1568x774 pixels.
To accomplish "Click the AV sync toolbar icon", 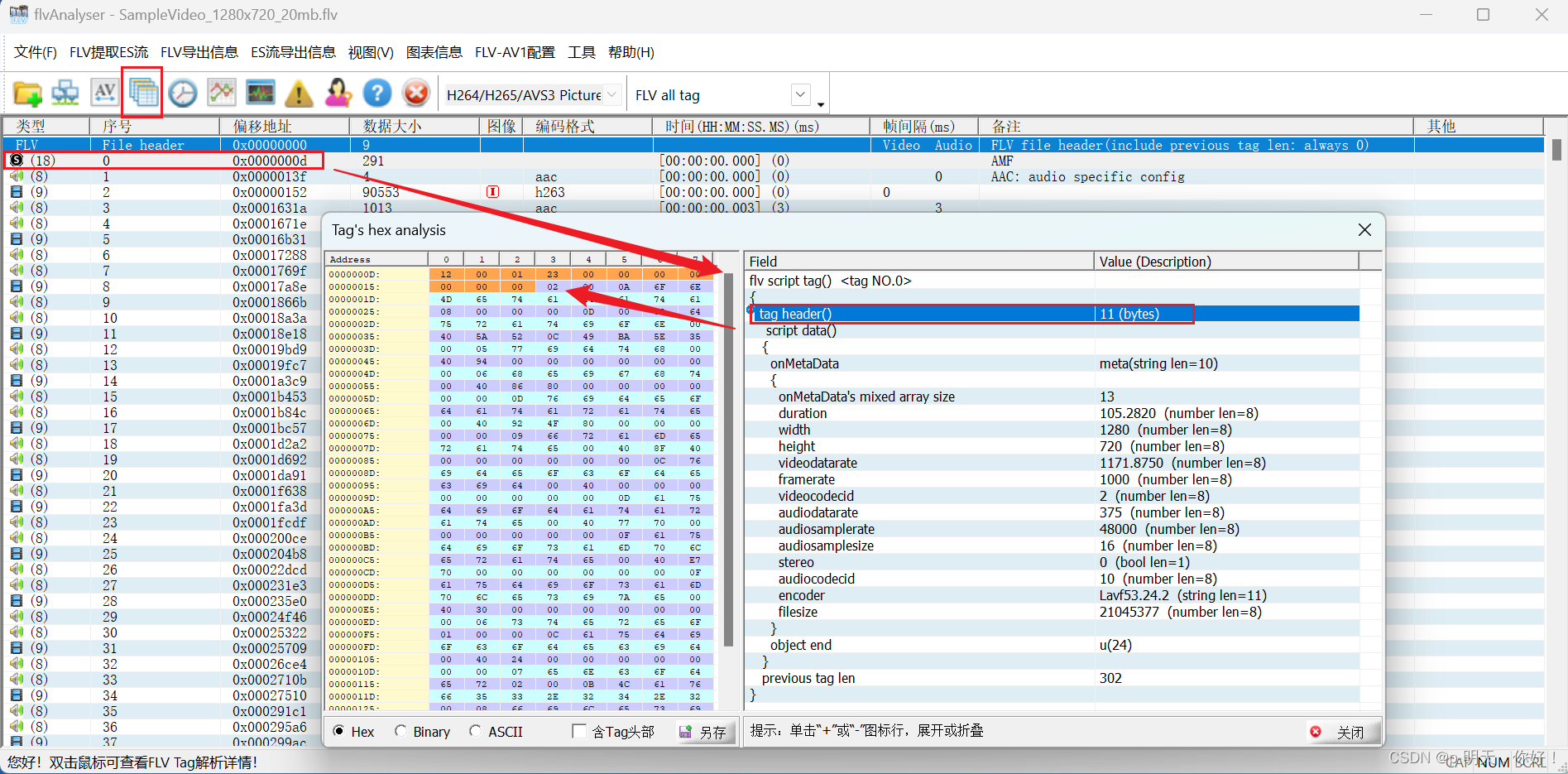I will click(x=104, y=92).
